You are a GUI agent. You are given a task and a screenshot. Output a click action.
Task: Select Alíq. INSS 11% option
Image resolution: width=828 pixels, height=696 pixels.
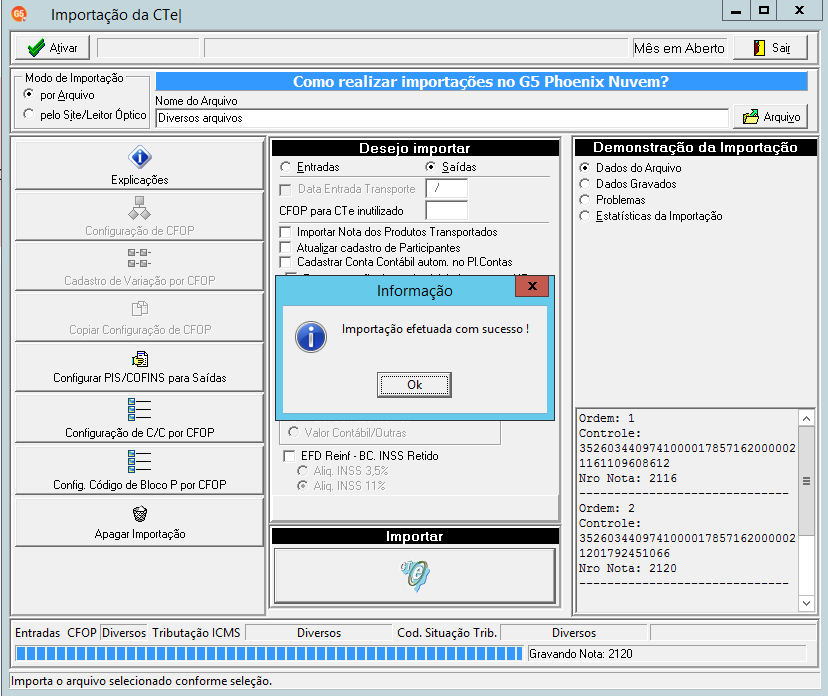pos(302,485)
